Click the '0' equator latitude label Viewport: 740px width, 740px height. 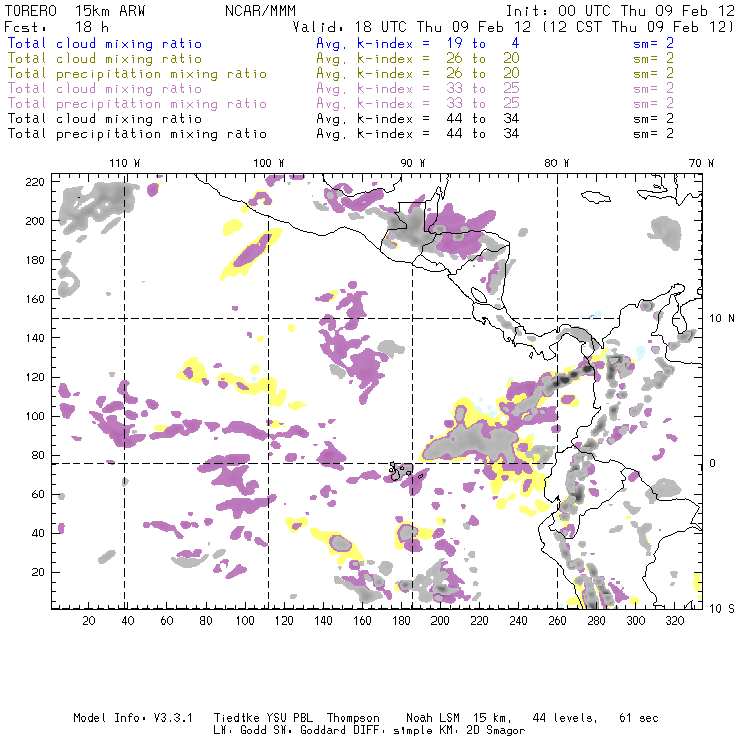pyautogui.click(x=713, y=463)
